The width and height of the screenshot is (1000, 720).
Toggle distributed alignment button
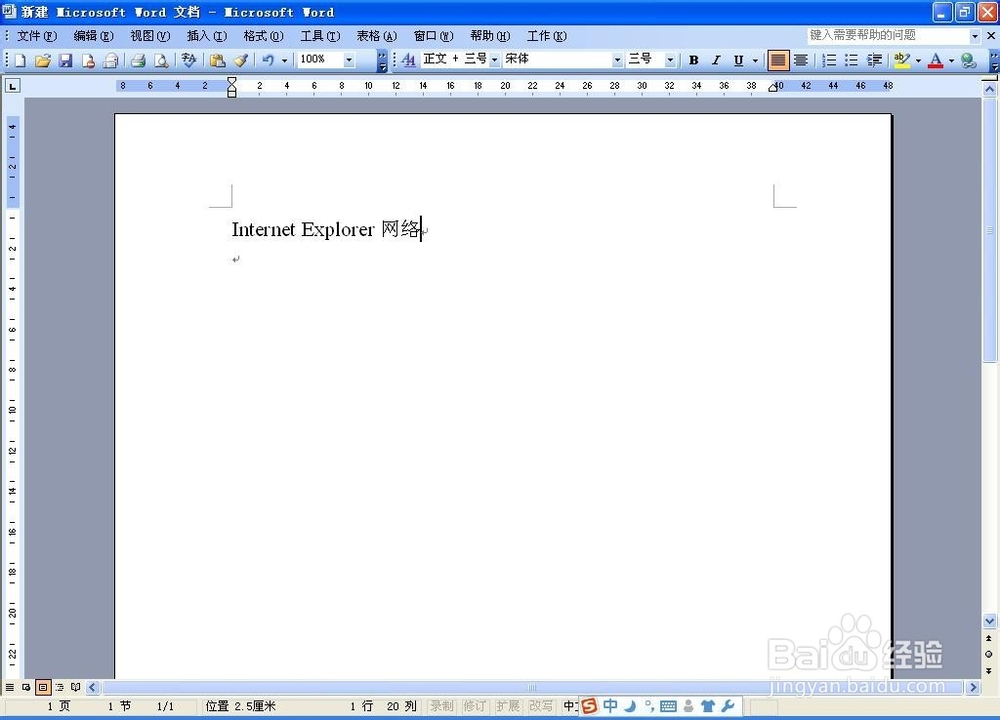[x=801, y=61]
